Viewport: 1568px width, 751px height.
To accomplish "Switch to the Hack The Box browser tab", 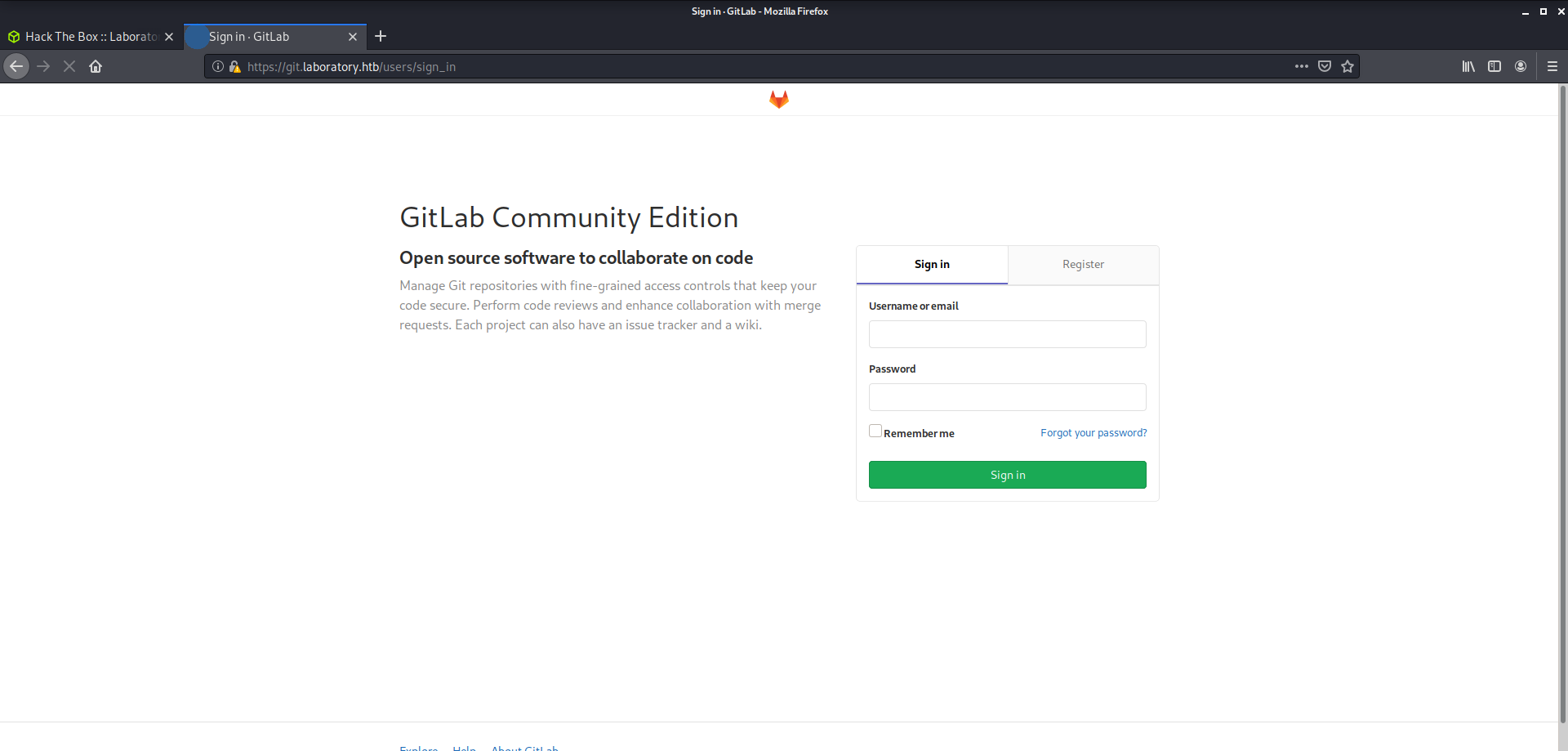I will [x=90, y=37].
